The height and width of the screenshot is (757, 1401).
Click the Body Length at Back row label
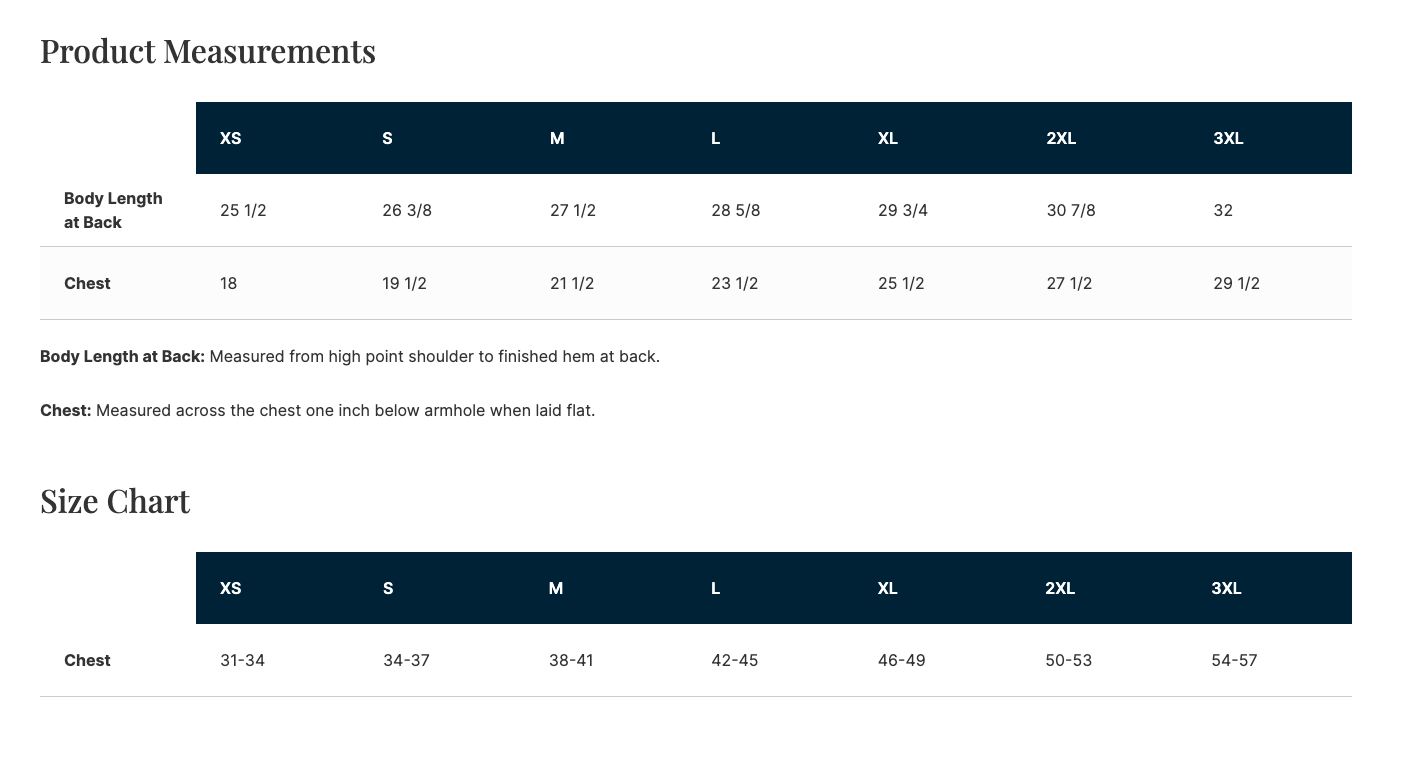(x=113, y=210)
